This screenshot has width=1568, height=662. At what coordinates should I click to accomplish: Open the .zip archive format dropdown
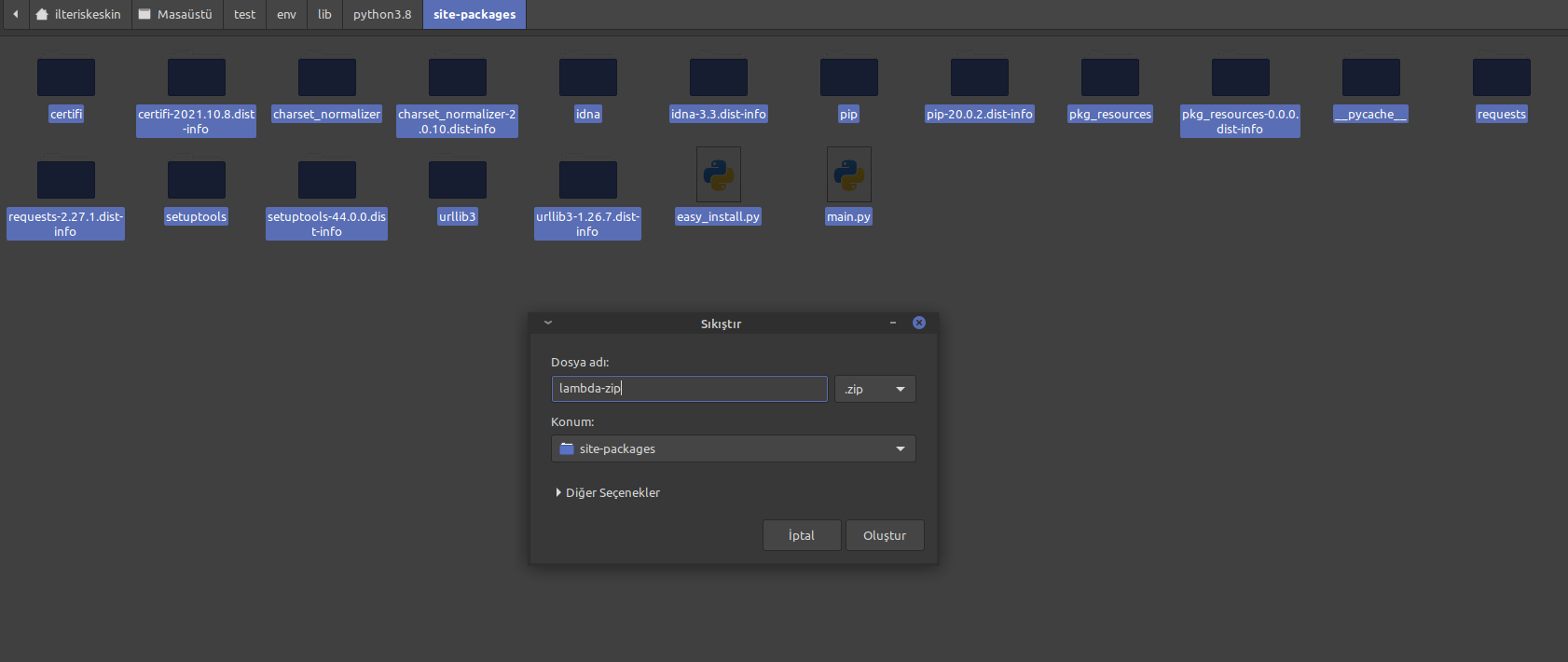(874, 389)
